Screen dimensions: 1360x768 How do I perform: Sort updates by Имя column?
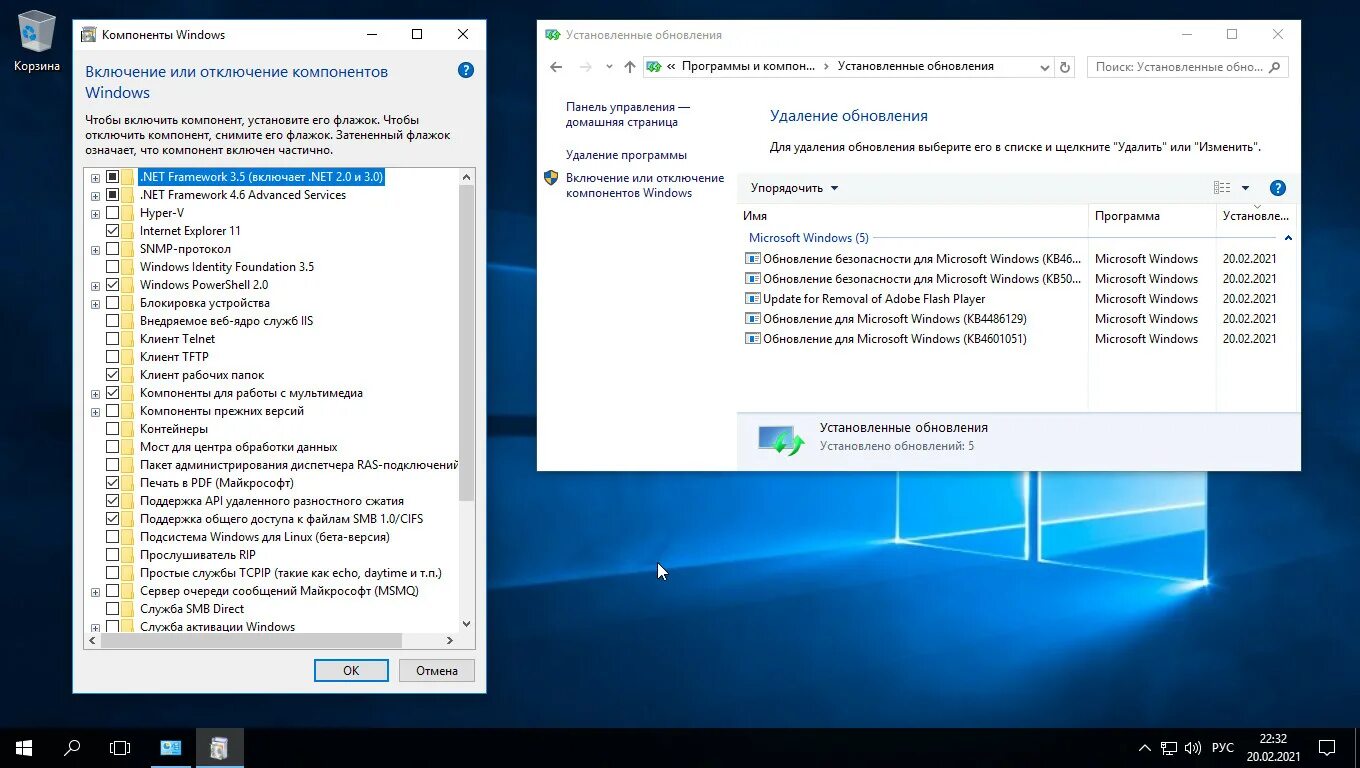(913, 216)
